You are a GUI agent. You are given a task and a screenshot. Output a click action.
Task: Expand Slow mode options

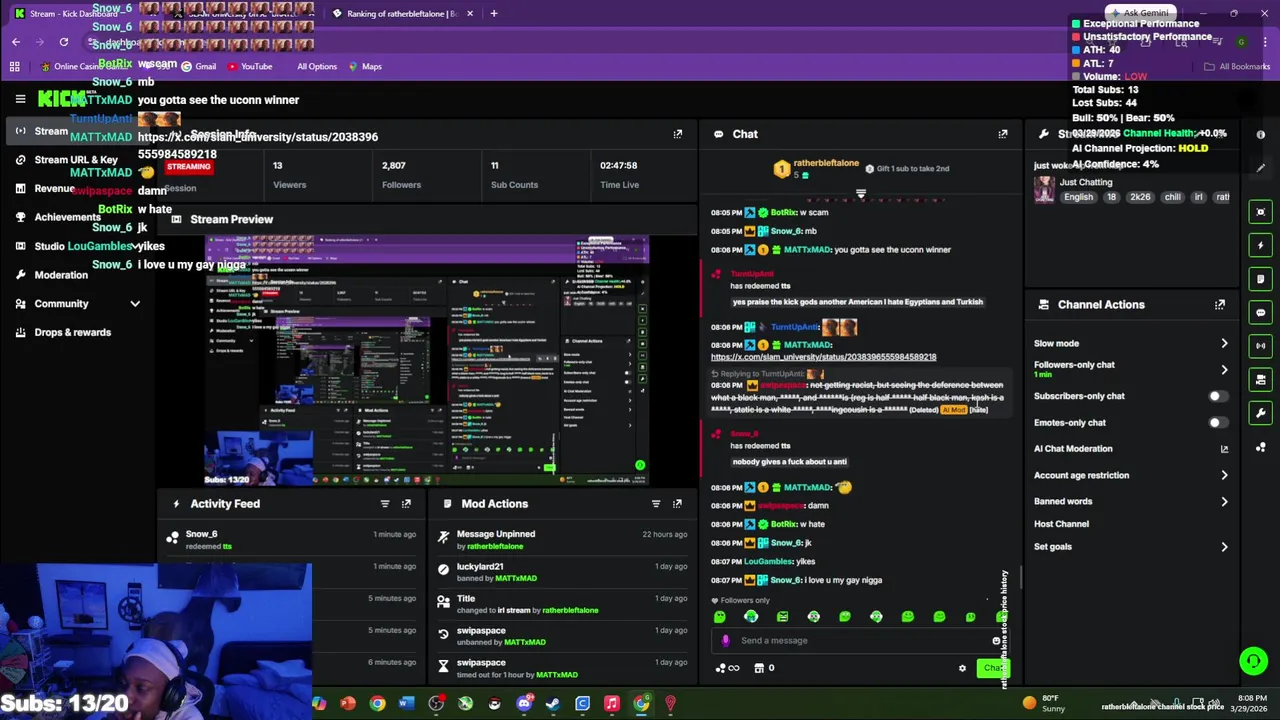coord(1224,344)
